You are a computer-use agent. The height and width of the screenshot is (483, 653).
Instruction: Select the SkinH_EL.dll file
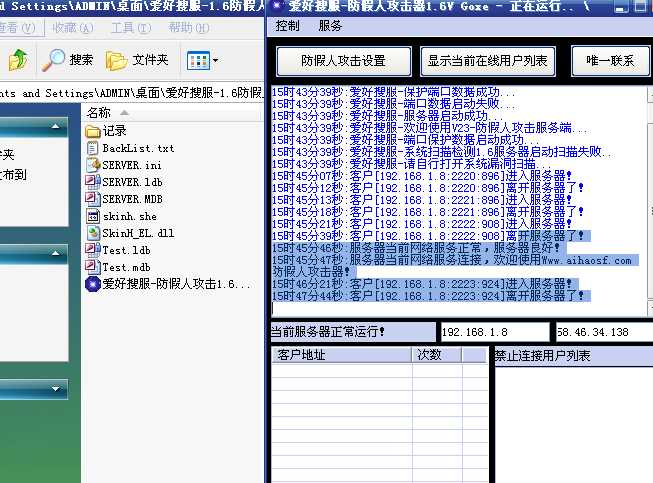92,233
